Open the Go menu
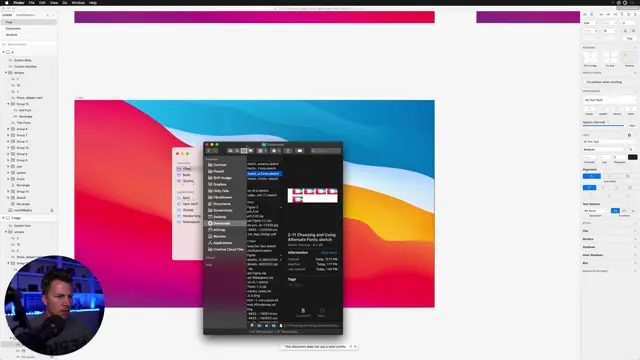640x360 pixels. (x=64, y=3)
